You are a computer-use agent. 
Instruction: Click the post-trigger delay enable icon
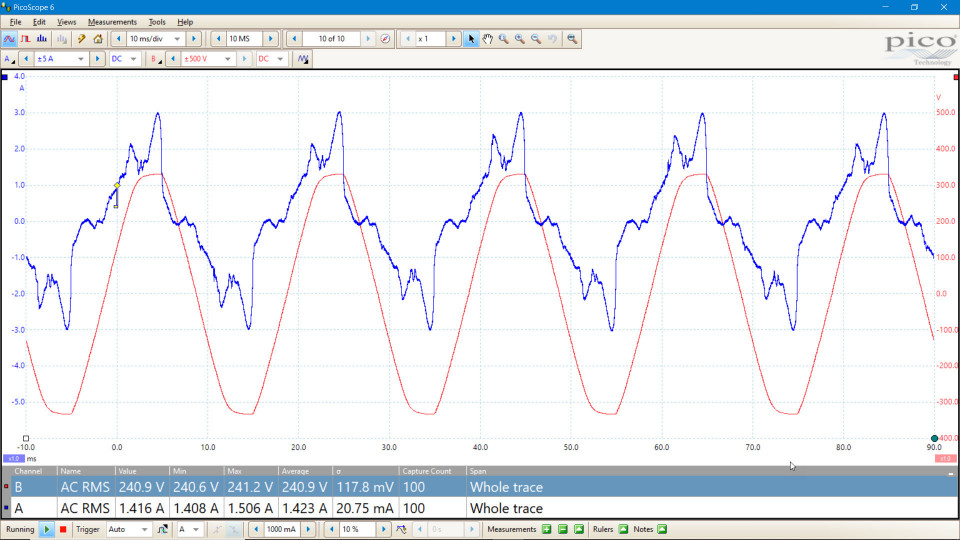401,529
